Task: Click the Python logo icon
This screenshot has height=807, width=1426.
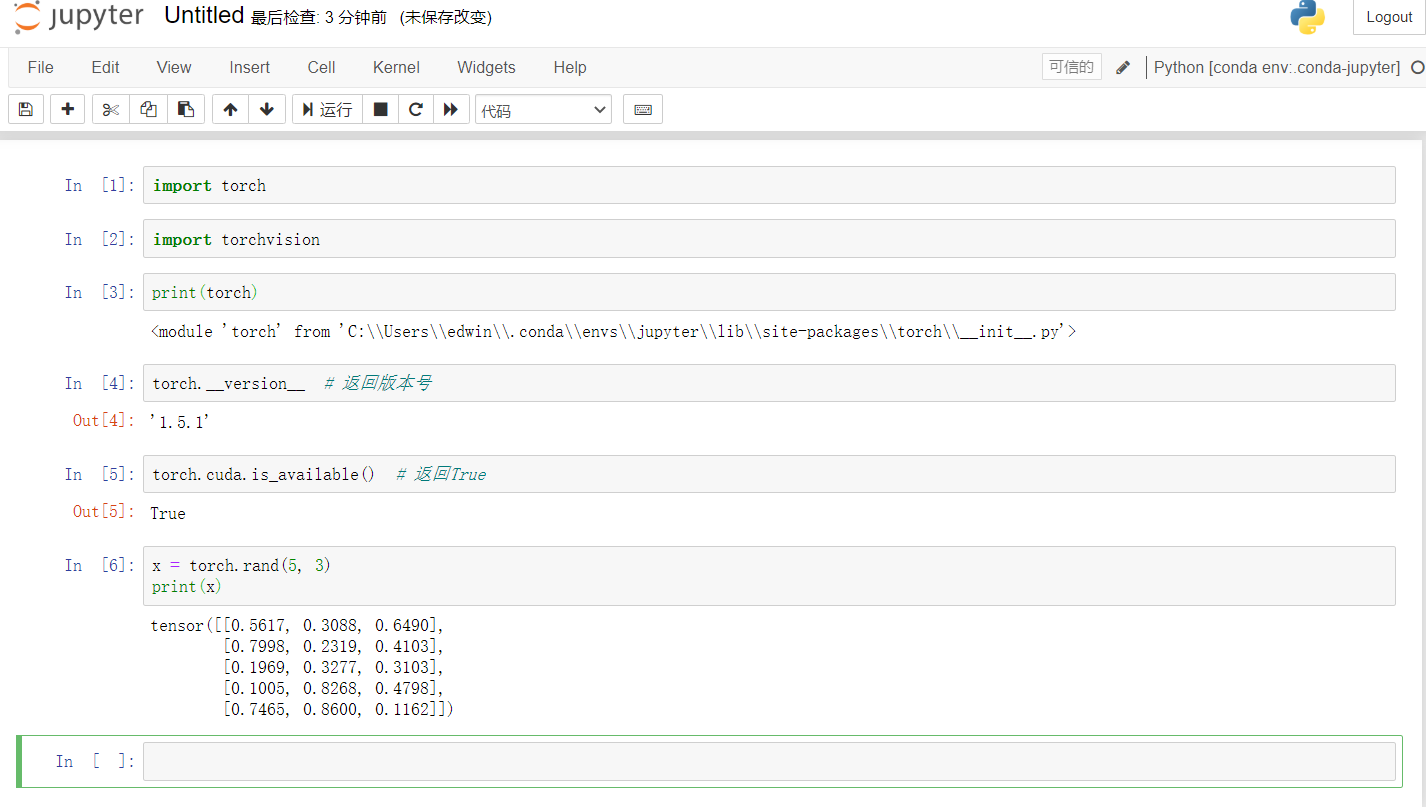Action: point(1308,17)
